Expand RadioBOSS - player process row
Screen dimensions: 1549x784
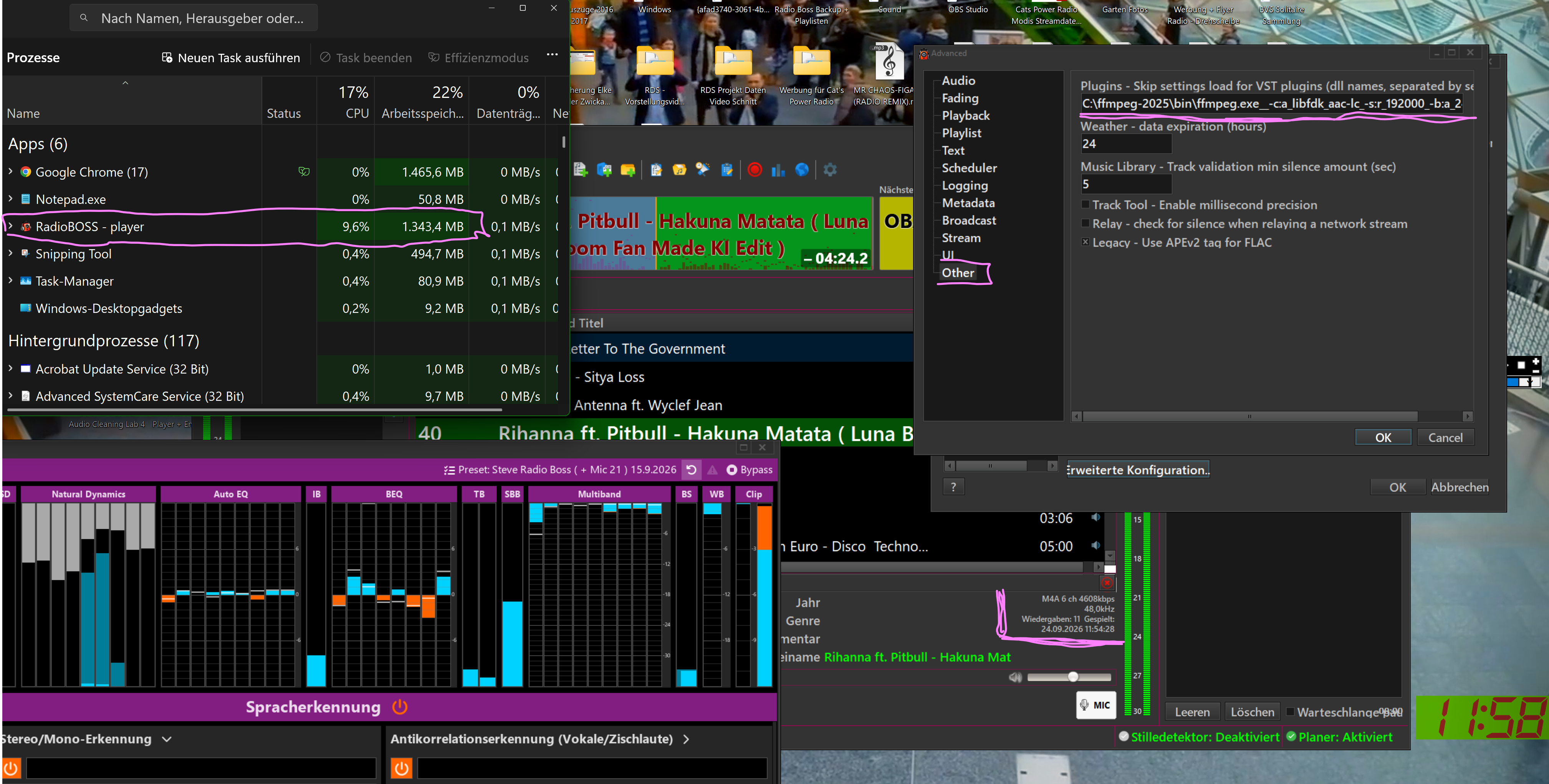10,226
